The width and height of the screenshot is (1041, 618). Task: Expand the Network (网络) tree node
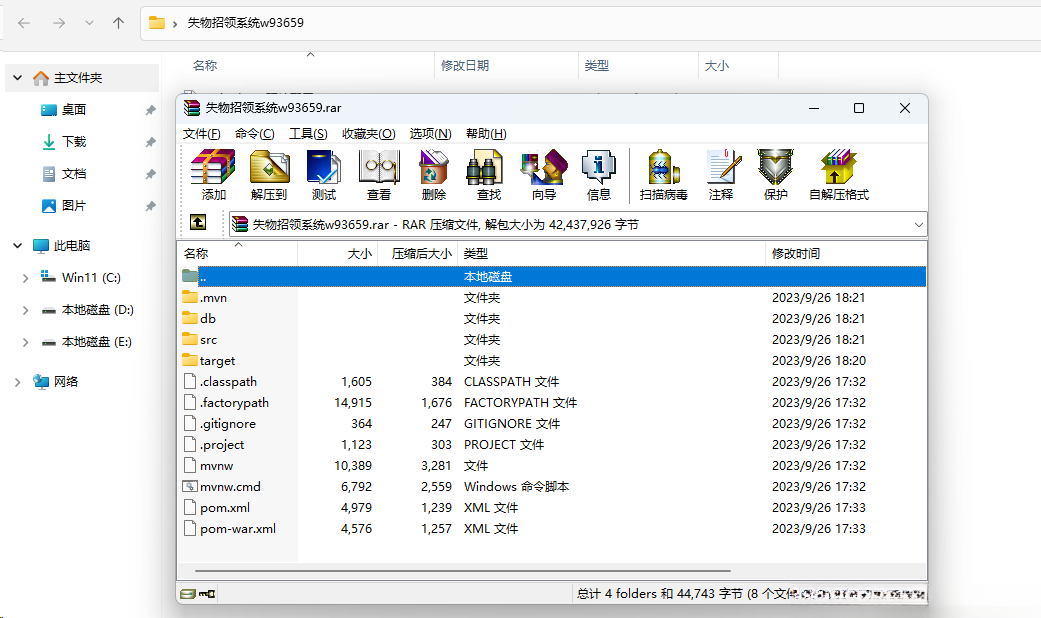[17, 382]
